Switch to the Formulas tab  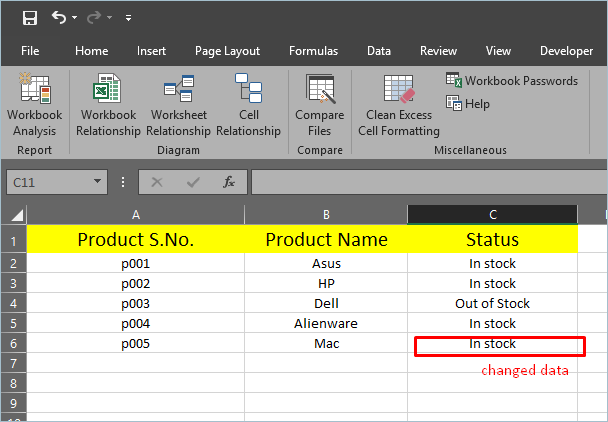(x=313, y=51)
